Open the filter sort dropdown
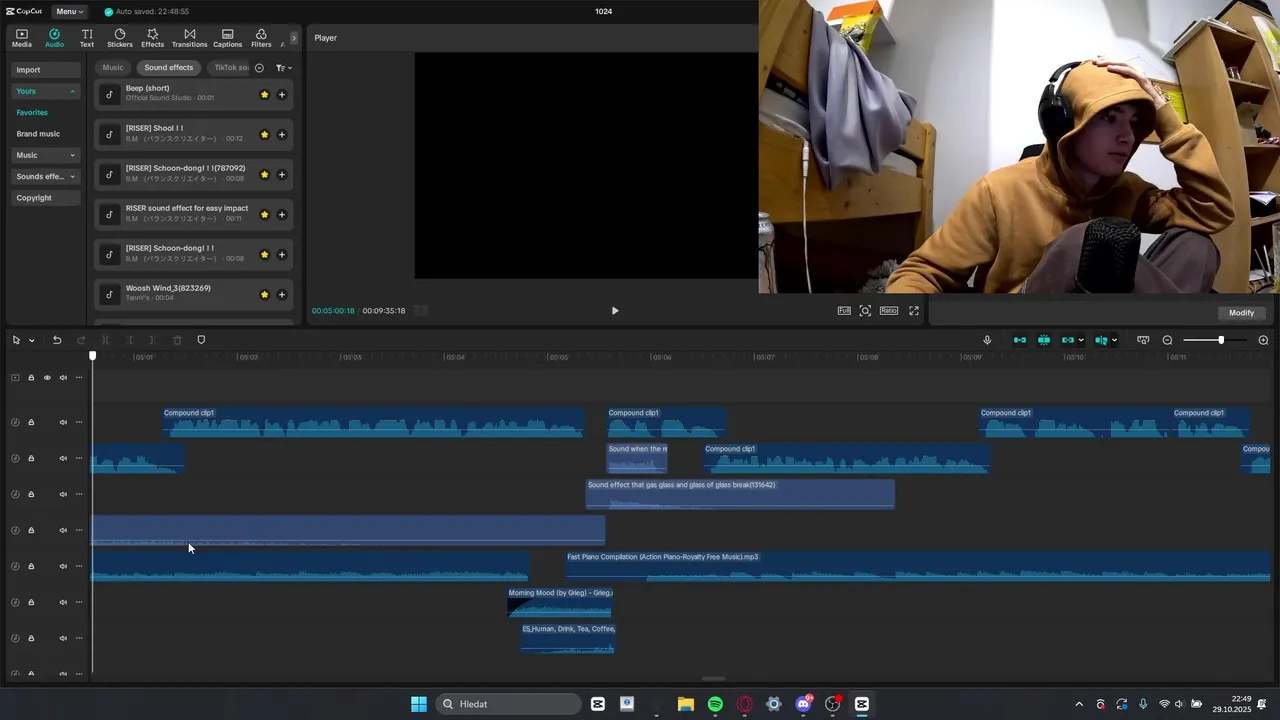Screen dimensions: 1280x720 pyautogui.click(x=283, y=68)
